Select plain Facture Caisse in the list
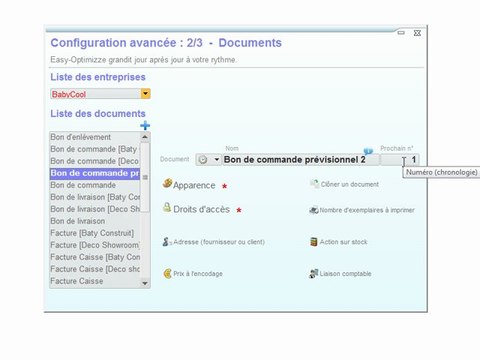480x360 pixels. 95,281
